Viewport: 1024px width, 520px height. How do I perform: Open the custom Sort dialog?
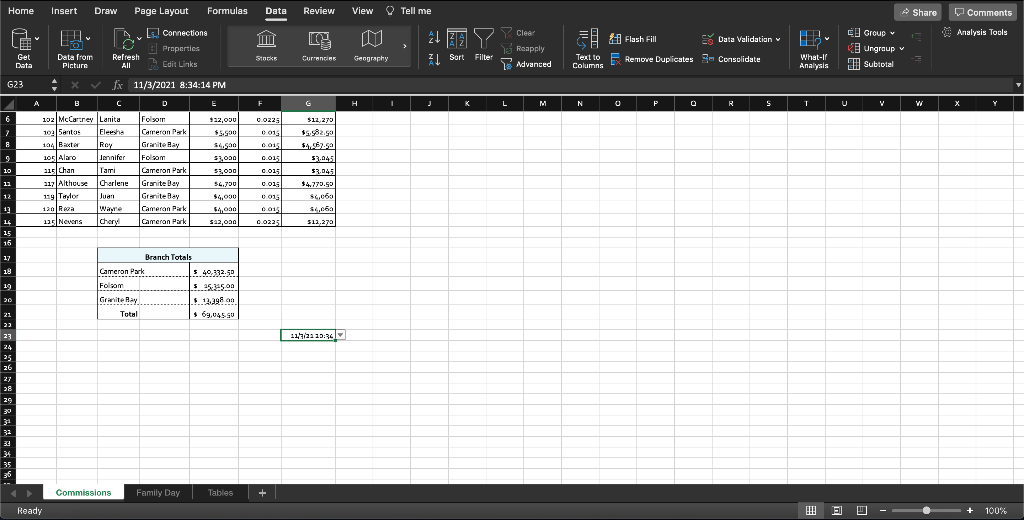tap(456, 45)
